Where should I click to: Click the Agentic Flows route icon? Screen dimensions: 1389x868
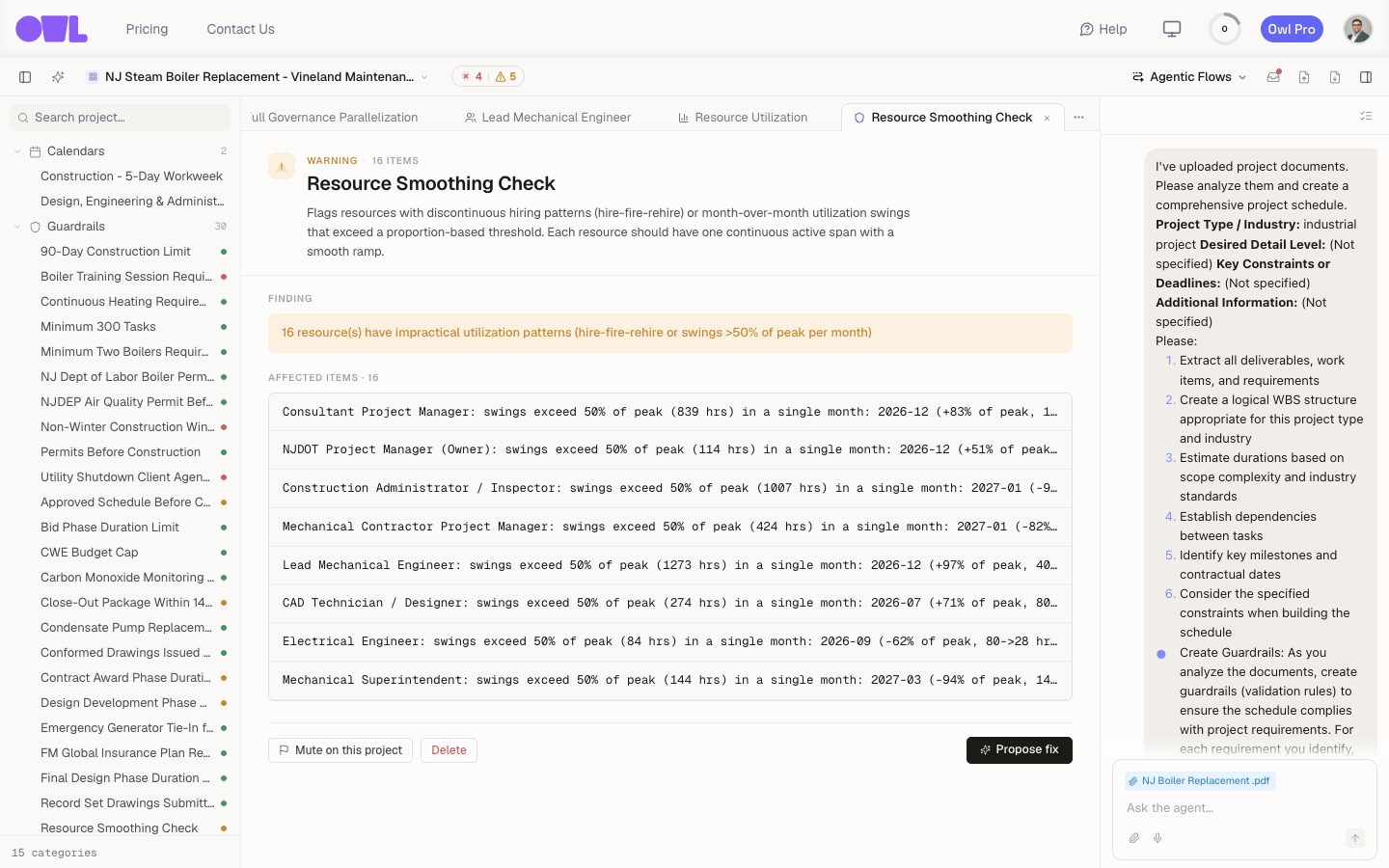click(x=1138, y=77)
